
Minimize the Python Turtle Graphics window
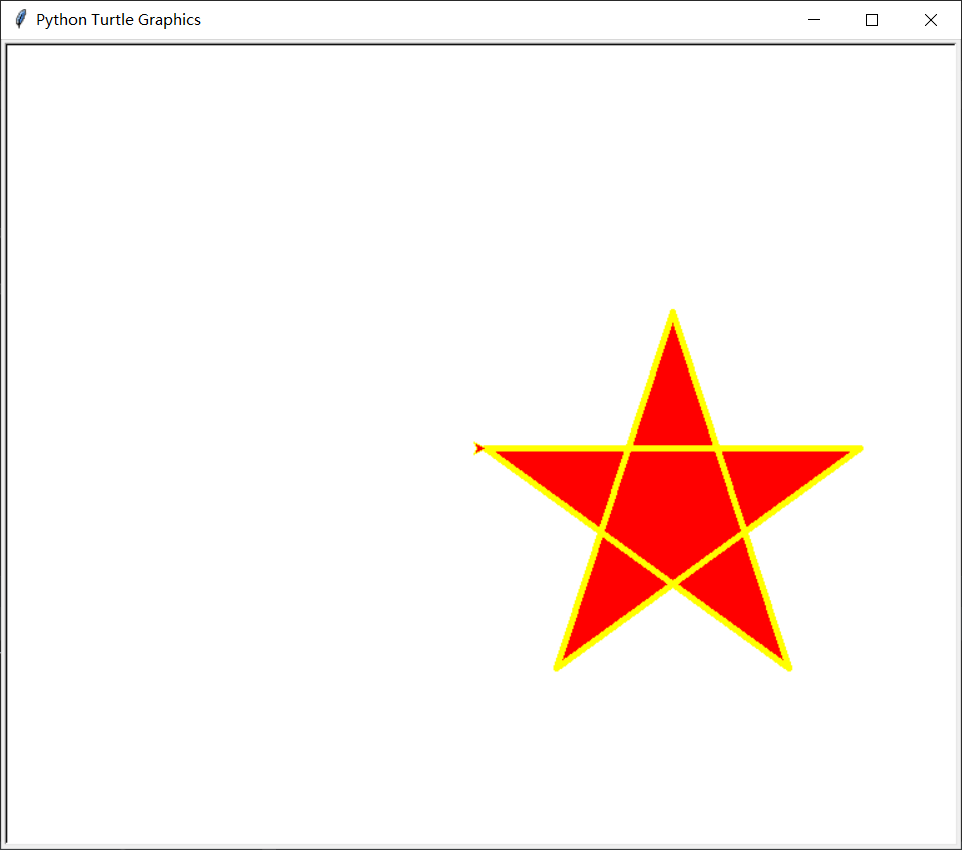pyautogui.click(x=814, y=20)
